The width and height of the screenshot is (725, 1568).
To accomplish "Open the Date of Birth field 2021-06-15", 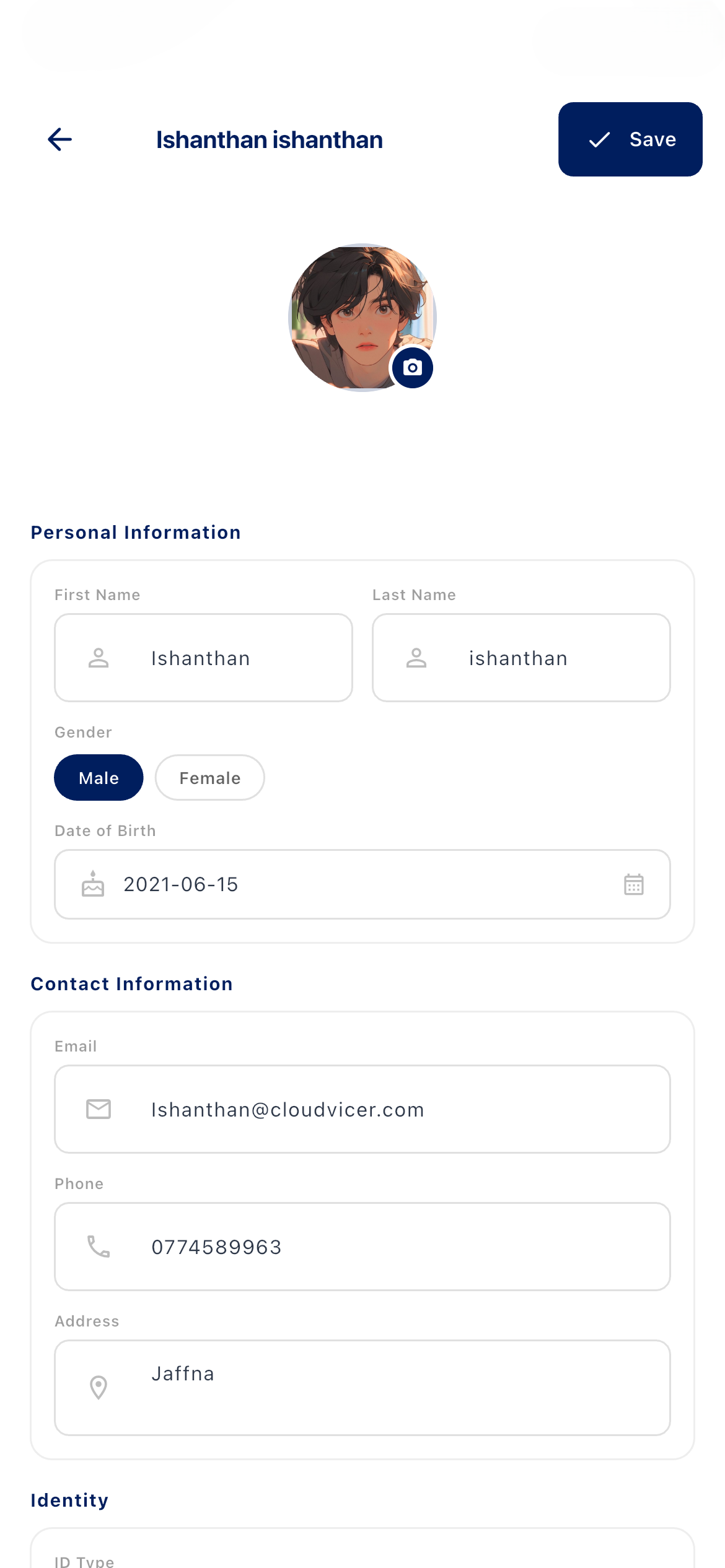I will pyautogui.click(x=362, y=884).
